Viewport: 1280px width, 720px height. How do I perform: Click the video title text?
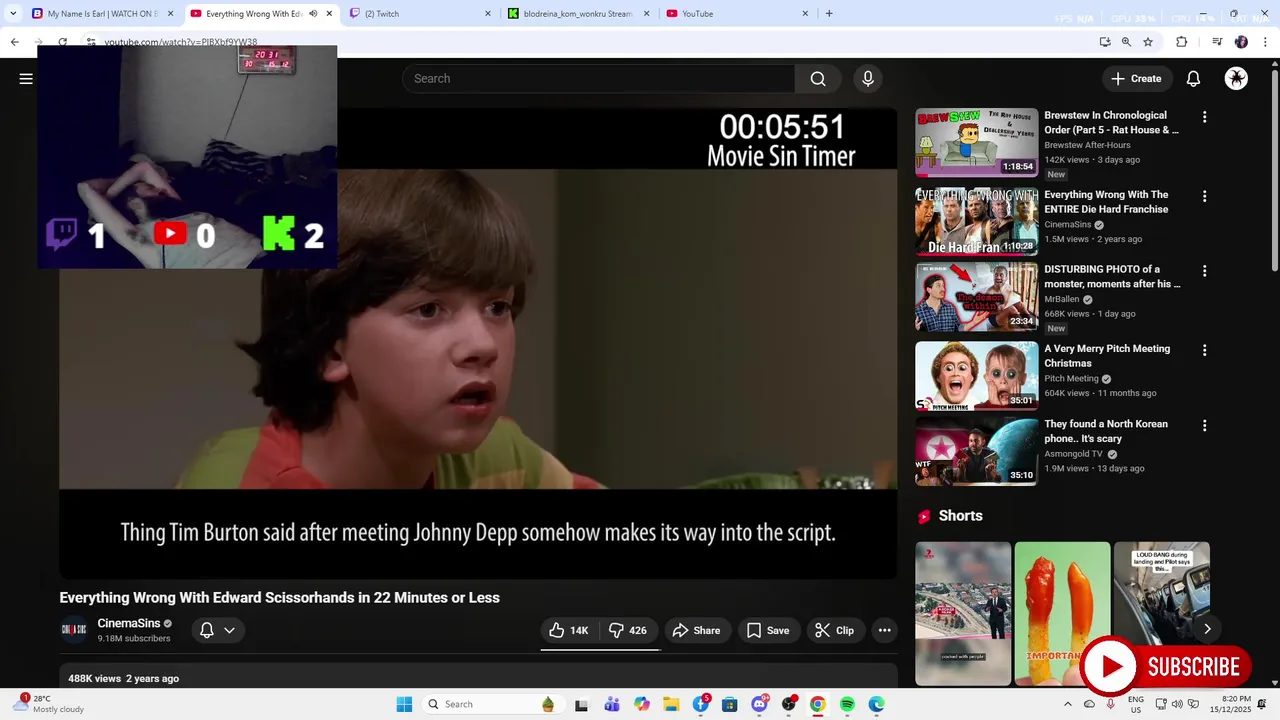point(279,598)
